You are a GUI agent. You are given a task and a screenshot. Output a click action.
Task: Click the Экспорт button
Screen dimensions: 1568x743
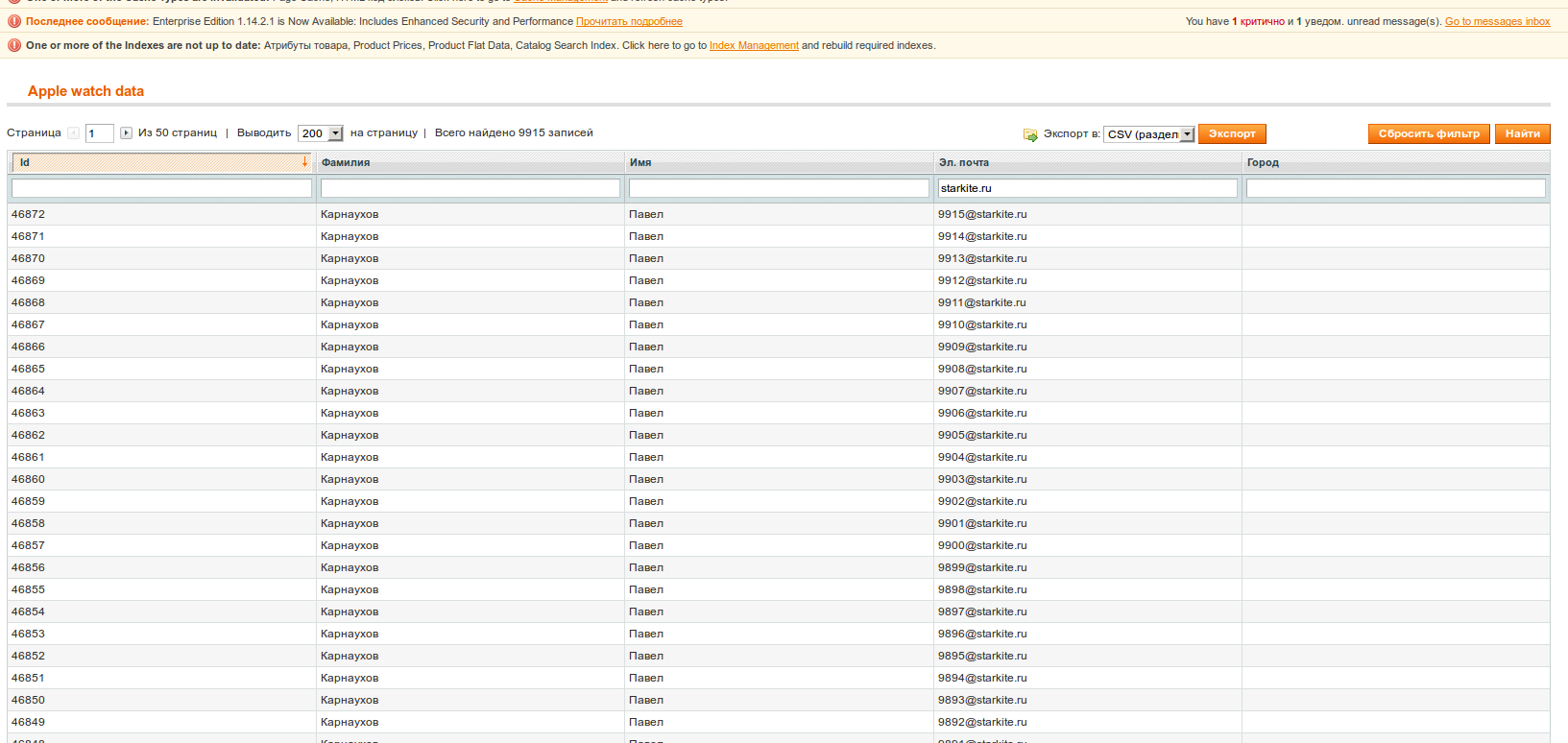pyautogui.click(x=1232, y=134)
